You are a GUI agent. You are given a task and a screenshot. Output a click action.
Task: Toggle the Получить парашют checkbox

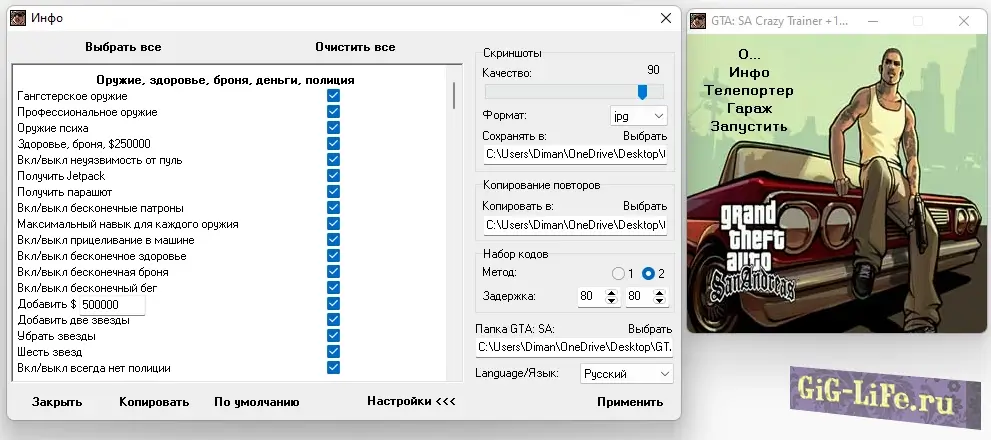[333, 192]
